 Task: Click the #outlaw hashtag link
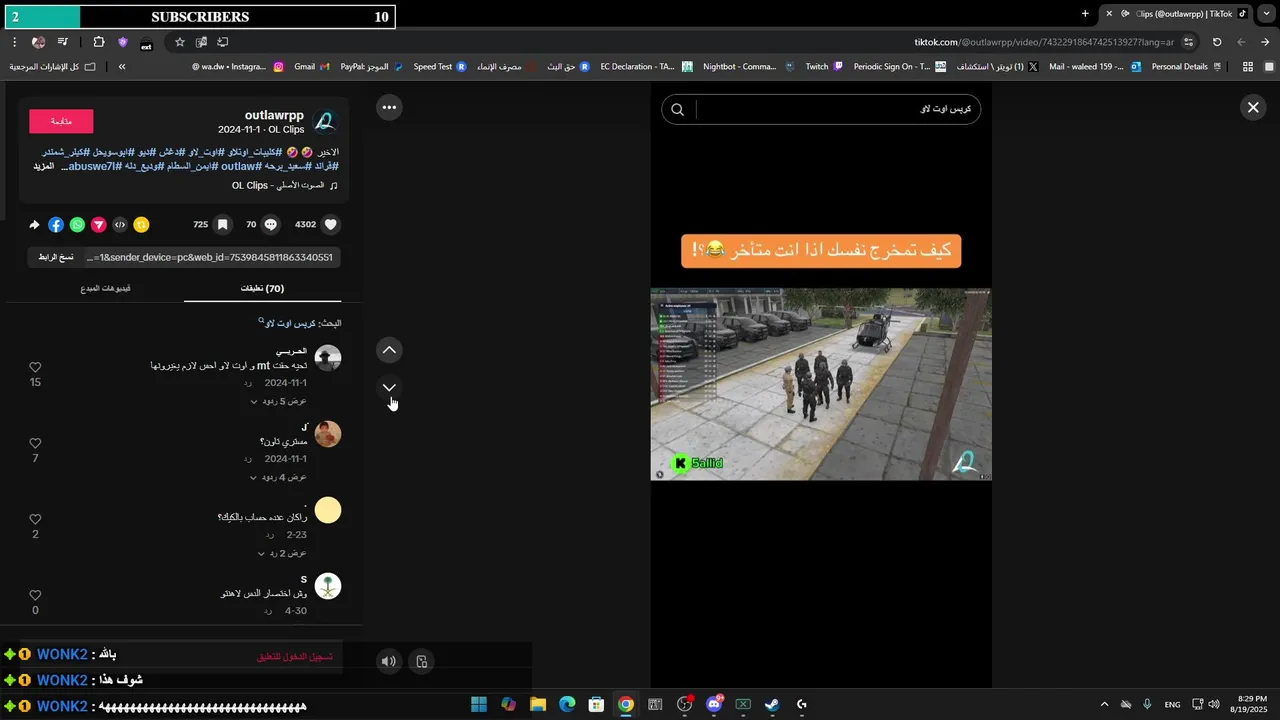click(241, 166)
